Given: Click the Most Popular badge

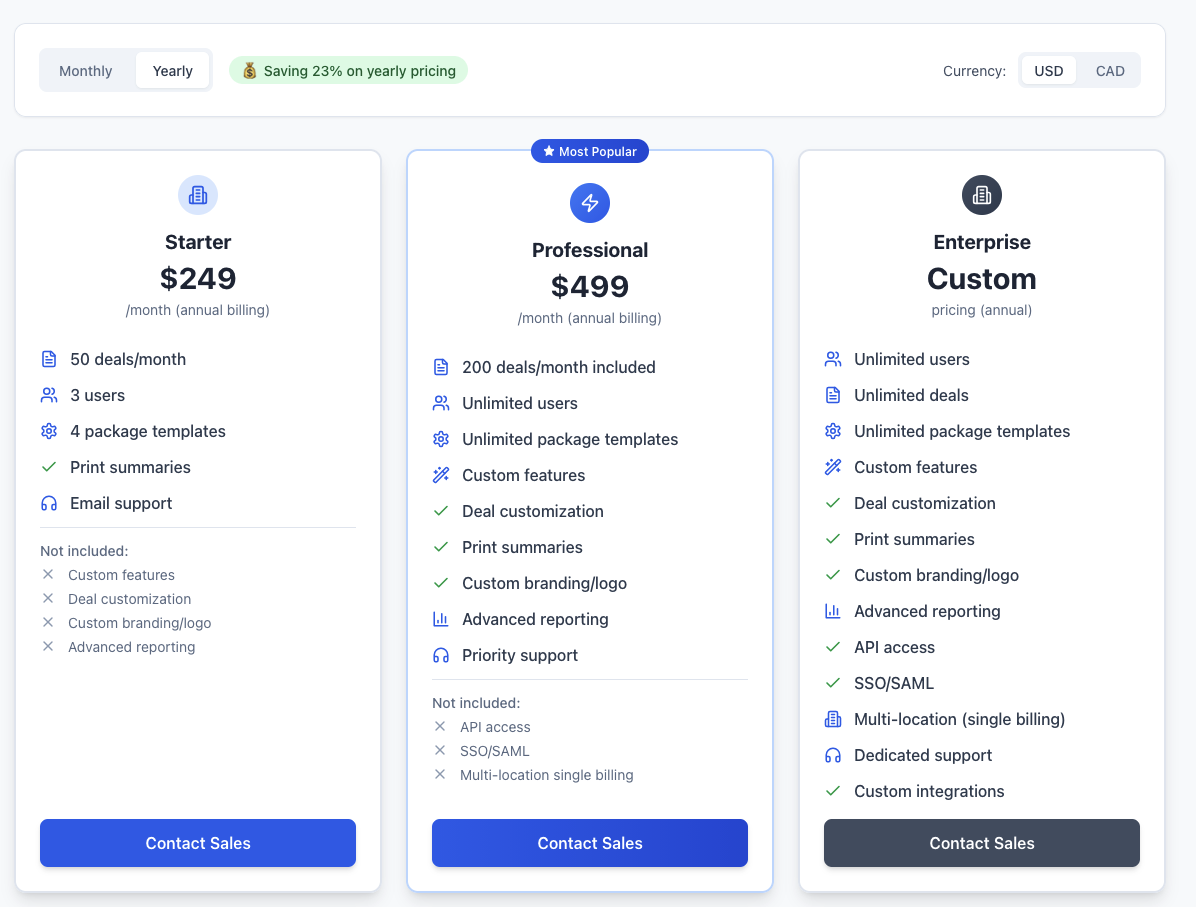Looking at the screenshot, I should pyautogui.click(x=590, y=151).
